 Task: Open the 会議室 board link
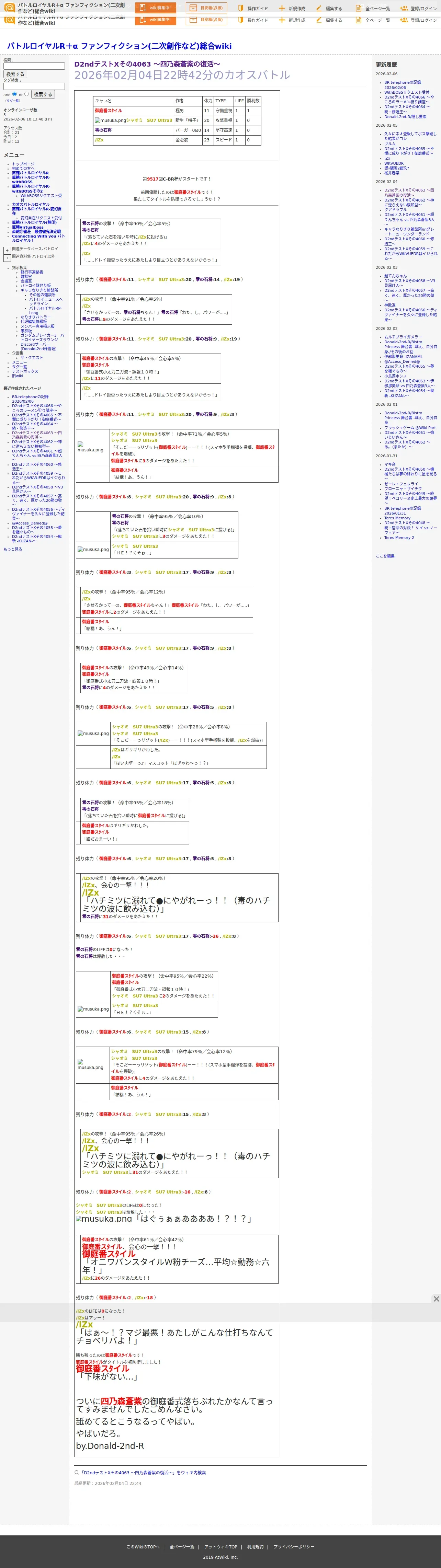(x=26, y=281)
